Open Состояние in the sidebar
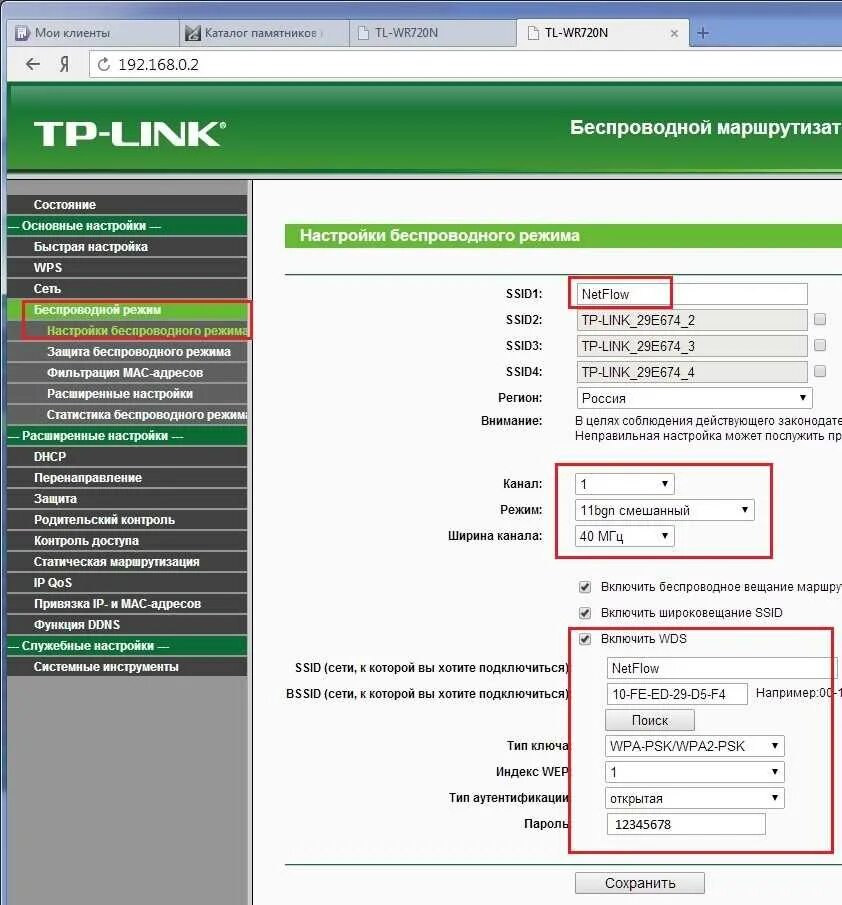The height and width of the screenshot is (905, 842). click(127, 204)
